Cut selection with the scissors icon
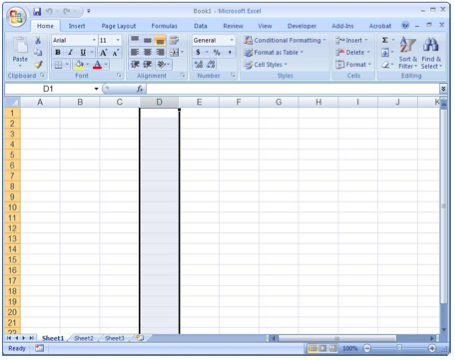455x360 pixels. click(38, 41)
